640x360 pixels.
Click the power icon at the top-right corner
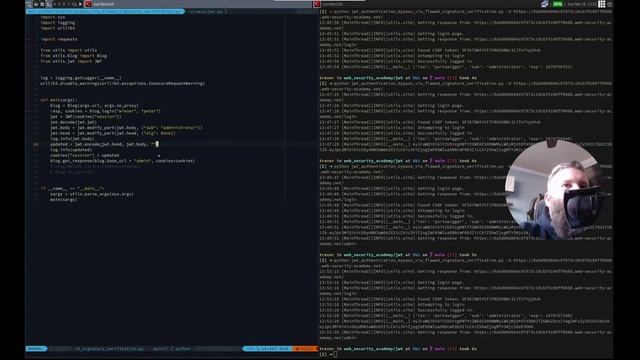click(610, 4)
